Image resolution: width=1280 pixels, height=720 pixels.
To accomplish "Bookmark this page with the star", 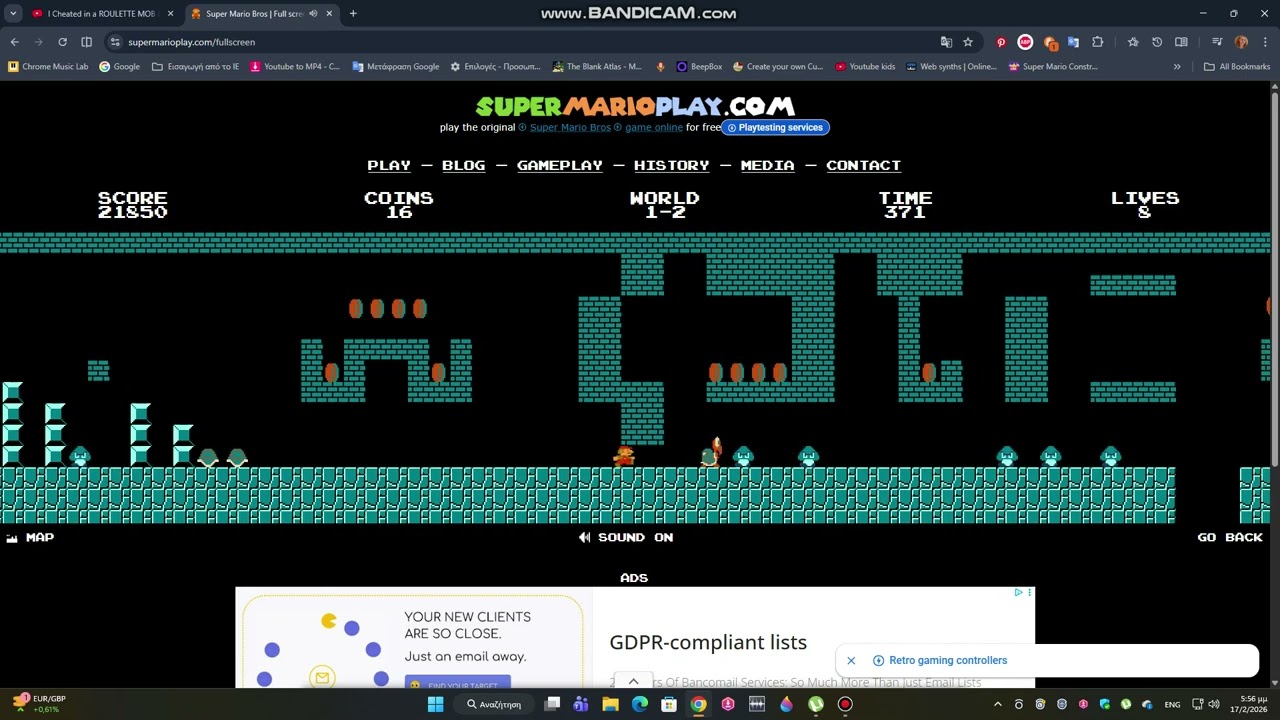I will (x=968, y=42).
